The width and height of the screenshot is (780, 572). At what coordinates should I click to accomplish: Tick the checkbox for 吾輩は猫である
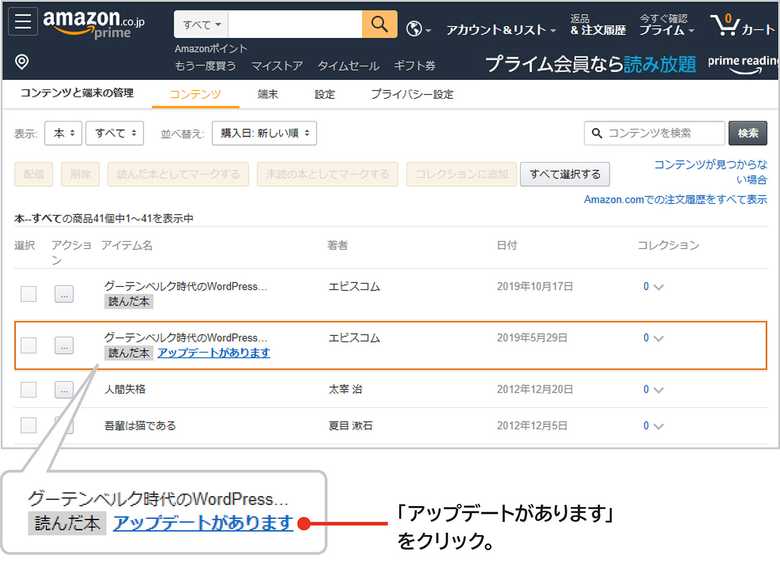point(28,425)
